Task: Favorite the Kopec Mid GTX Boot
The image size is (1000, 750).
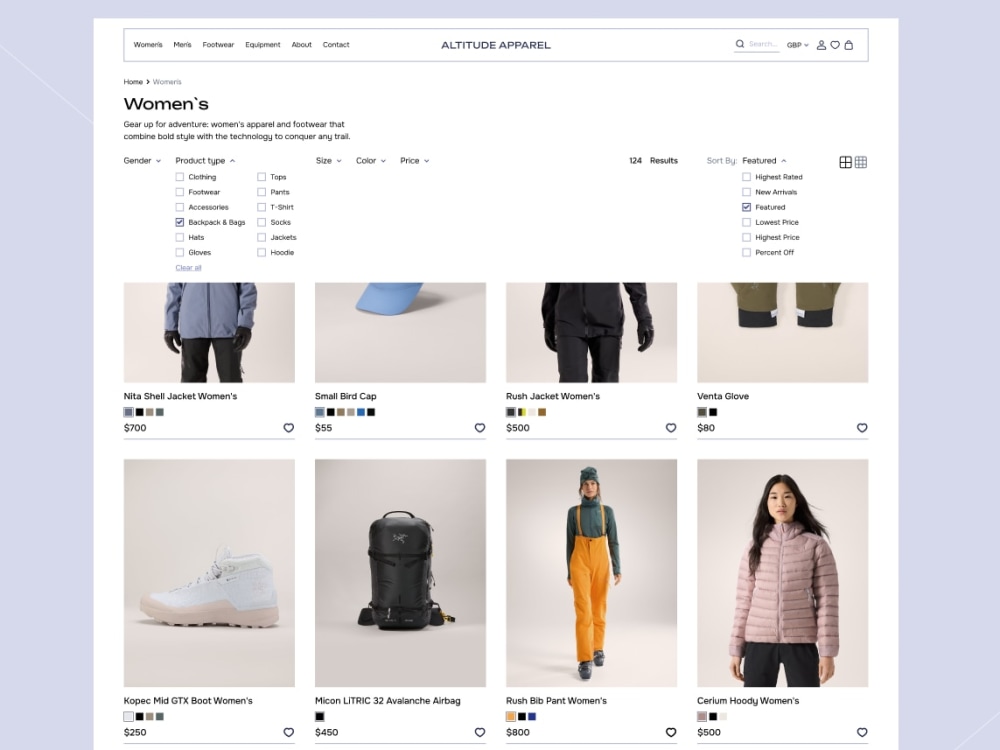Action: 289,732
